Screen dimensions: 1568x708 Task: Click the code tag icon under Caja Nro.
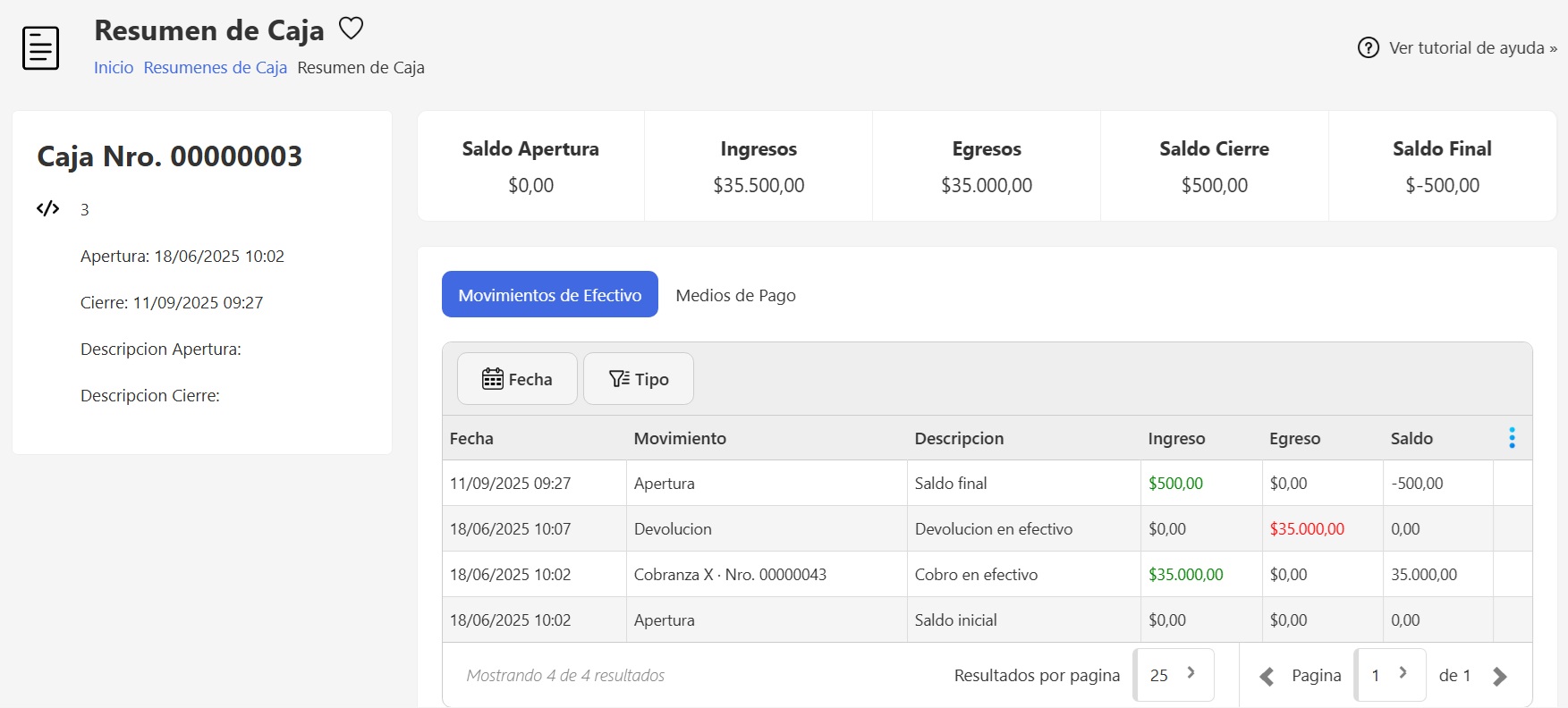tap(47, 209)
